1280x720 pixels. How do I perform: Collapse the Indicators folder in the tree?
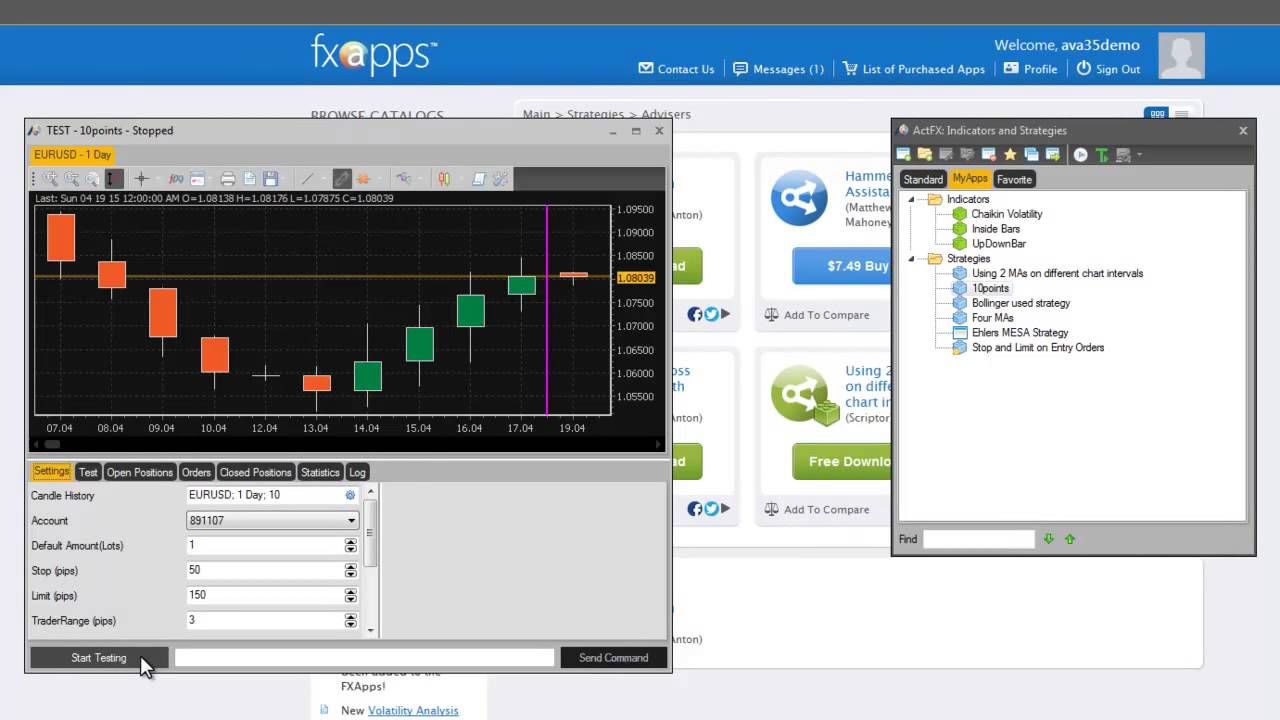[911, 199]
